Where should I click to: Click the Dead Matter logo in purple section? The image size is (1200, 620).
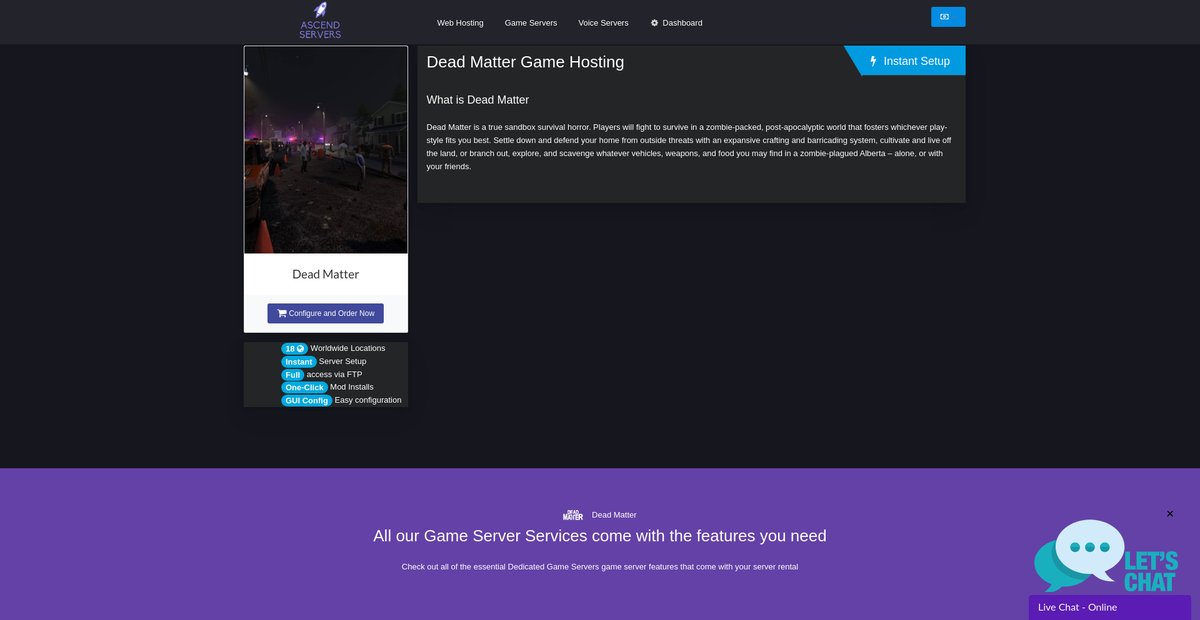[573, 515]
